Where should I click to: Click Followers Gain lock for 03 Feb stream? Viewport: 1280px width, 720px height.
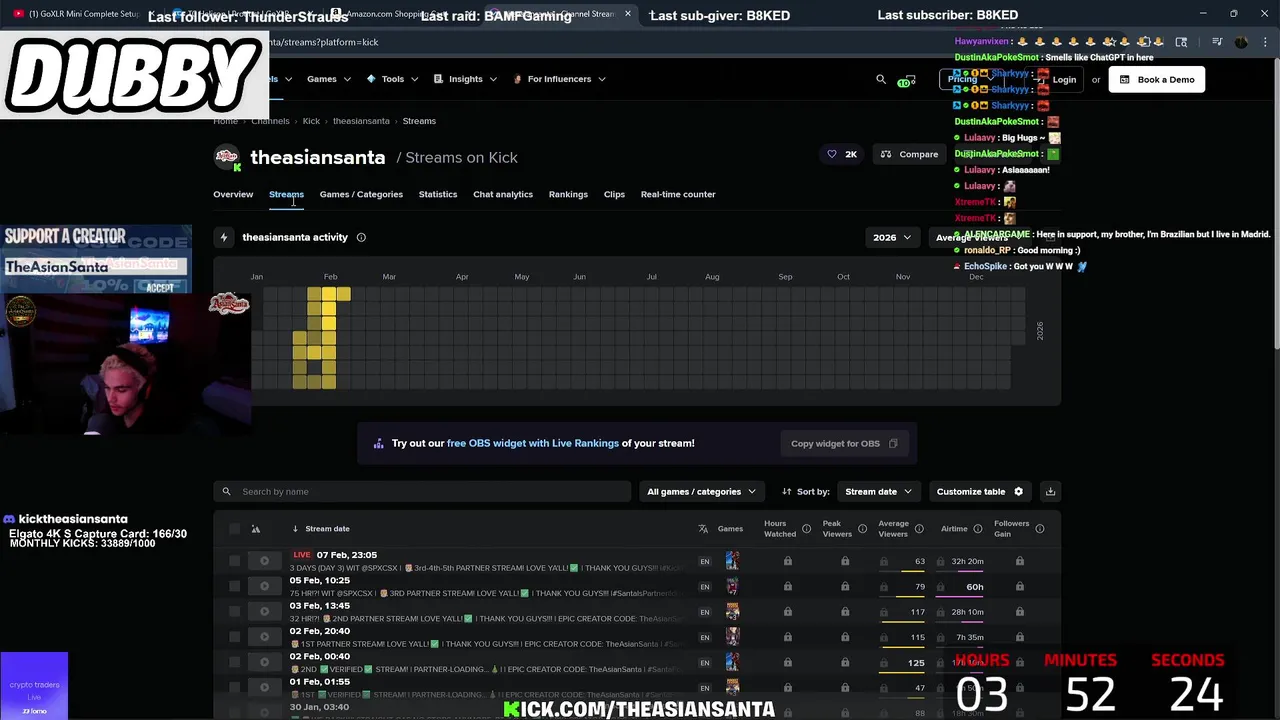click(1019, 612)
